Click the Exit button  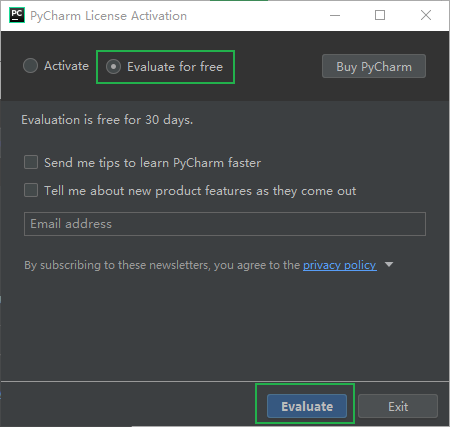coord(398,406)
